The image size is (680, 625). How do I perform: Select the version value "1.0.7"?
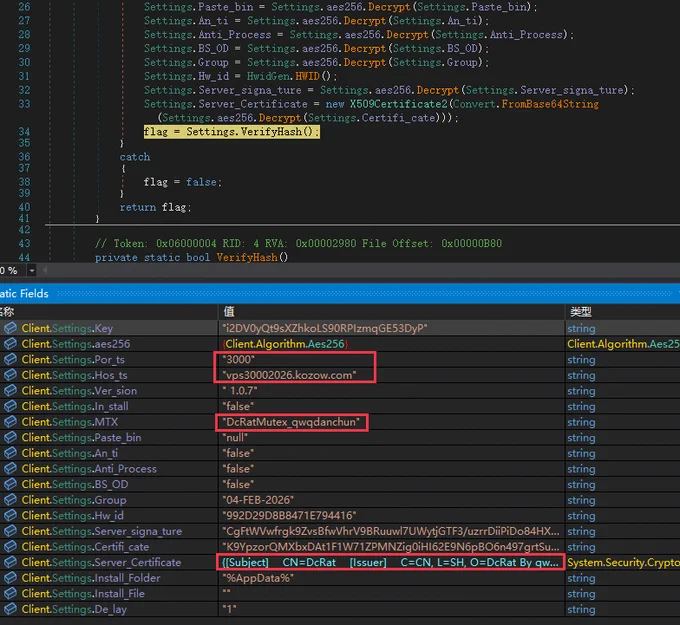coord(240,391)
